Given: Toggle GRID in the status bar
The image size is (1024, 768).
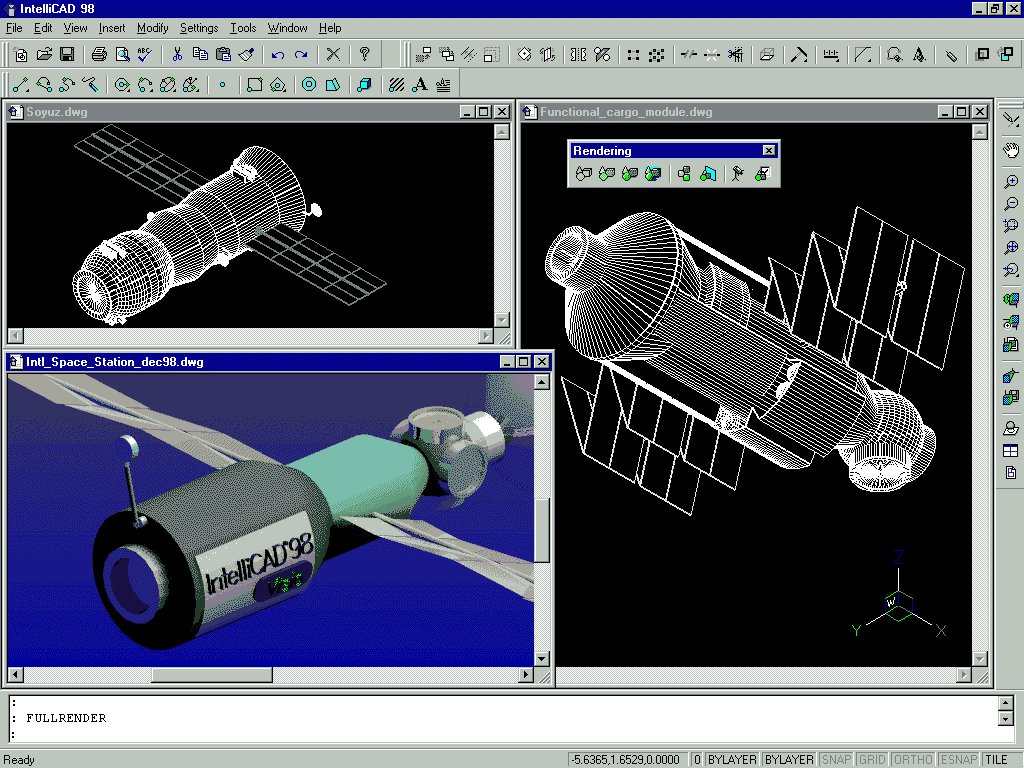Looking at the screenshot, I should 872,760.
